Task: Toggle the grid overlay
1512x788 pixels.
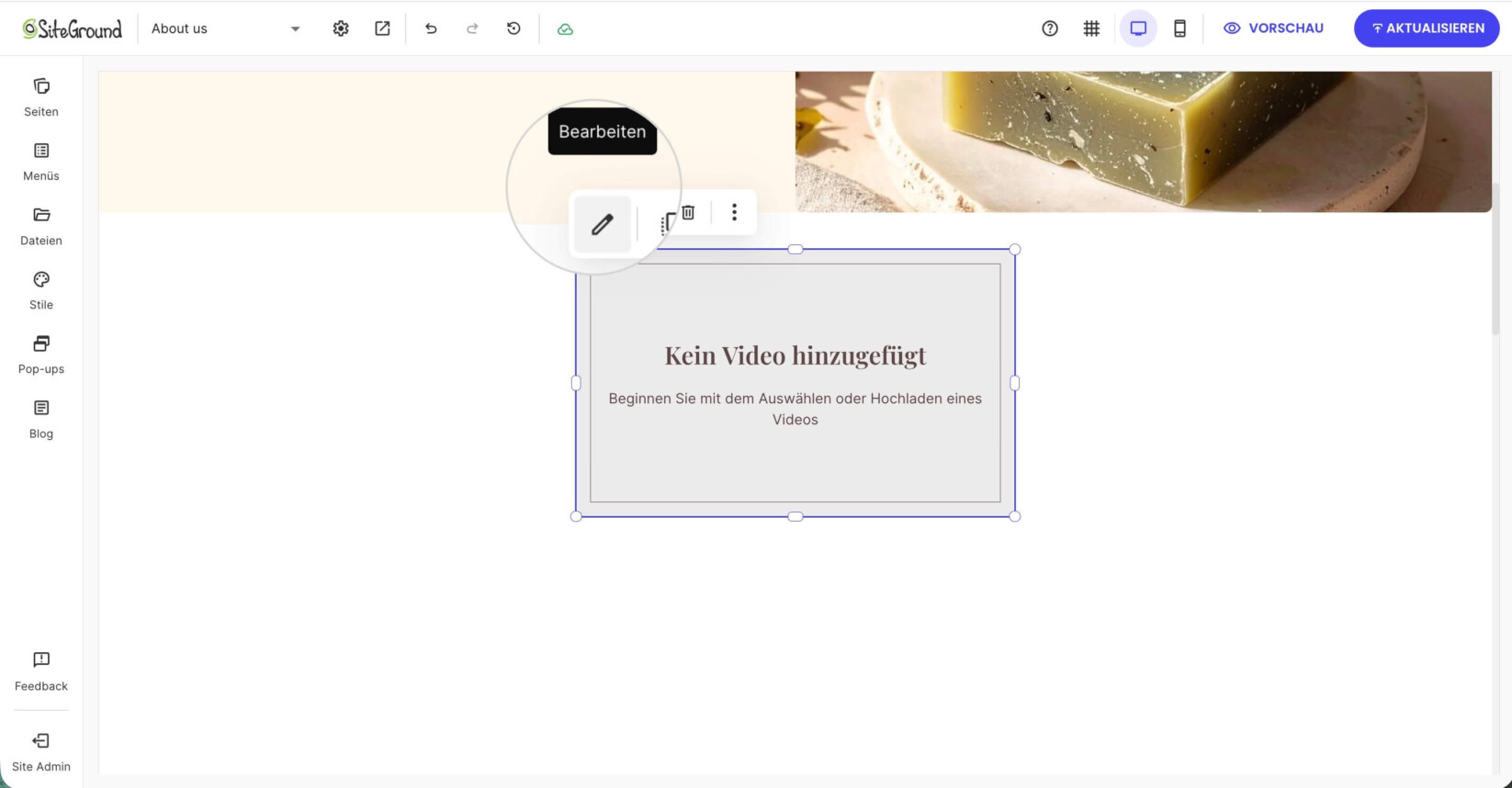Action: (x=1091, y=28)
